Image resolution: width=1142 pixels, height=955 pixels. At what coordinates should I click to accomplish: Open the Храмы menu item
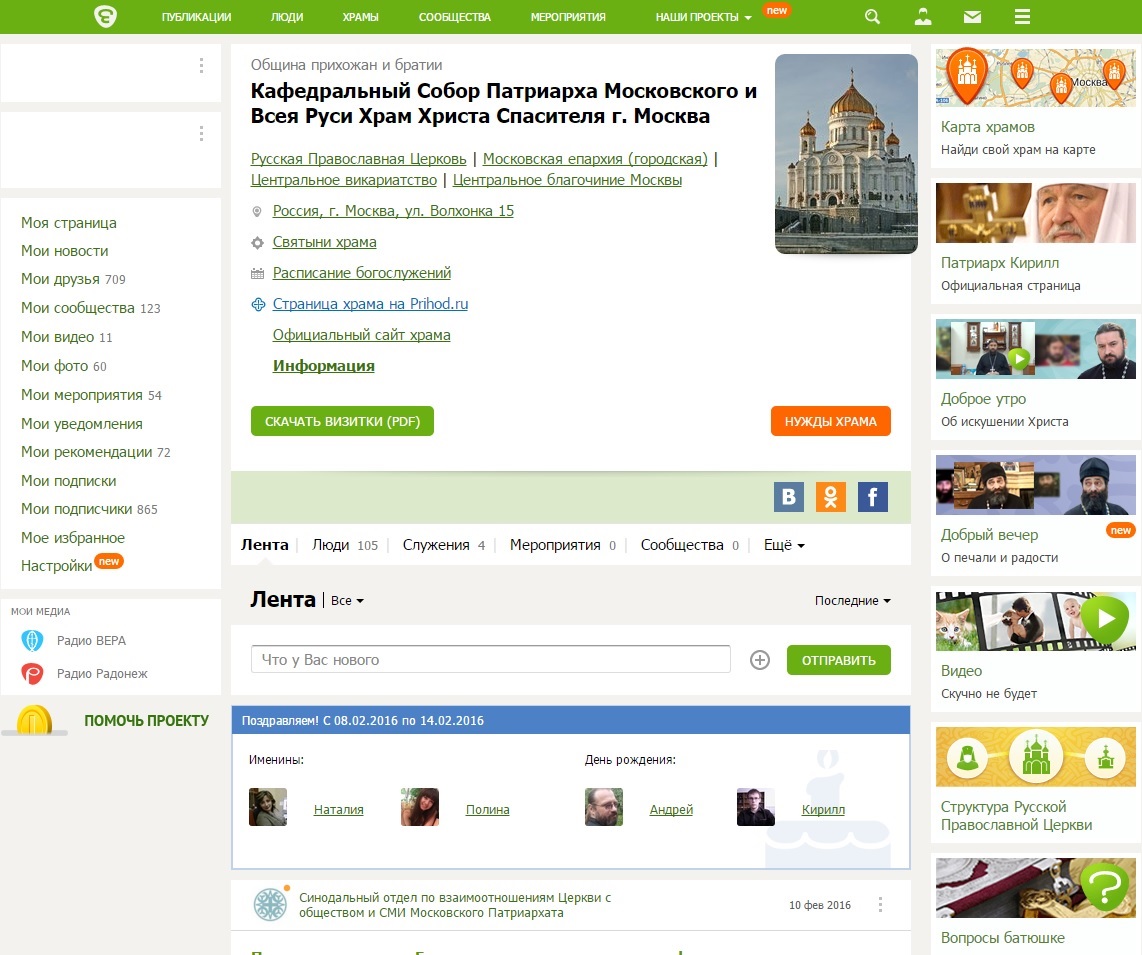pyautogui.click(x=360, y=17)
